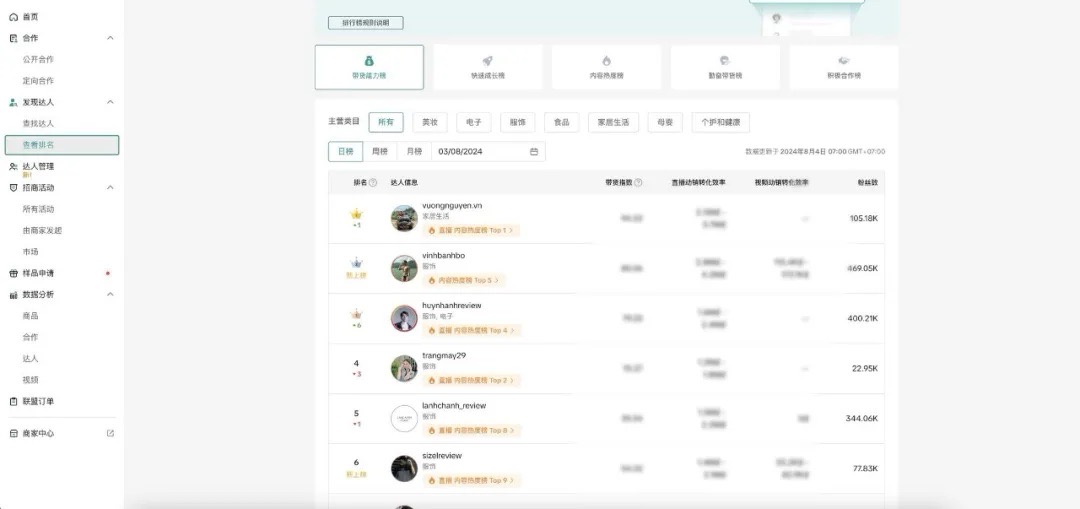
Task: Open 查找达人 in the sidebar
Action: point(38,123)
